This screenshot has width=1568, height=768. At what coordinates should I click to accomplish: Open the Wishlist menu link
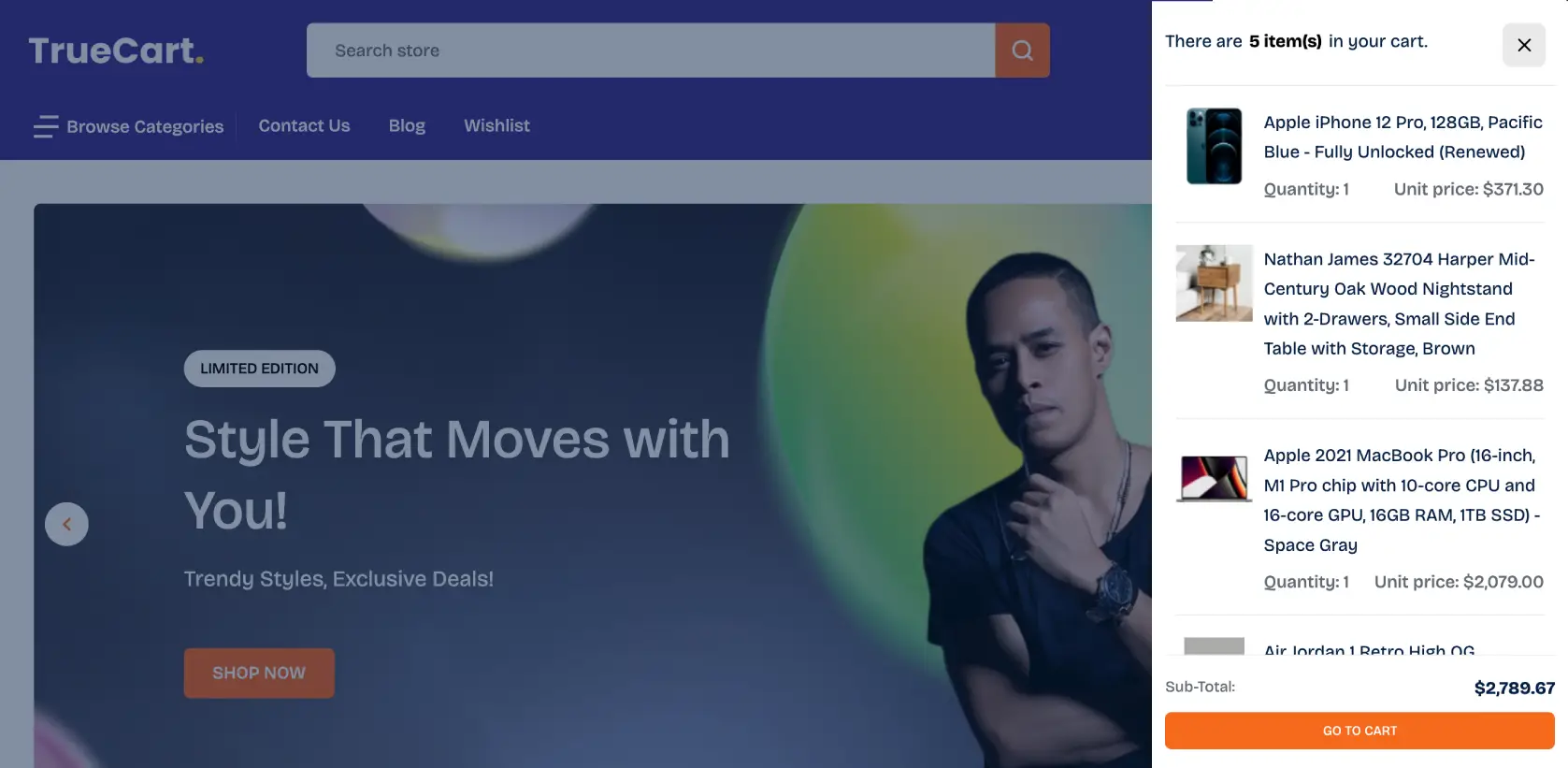pyautogui.click(x=496, y=125)
